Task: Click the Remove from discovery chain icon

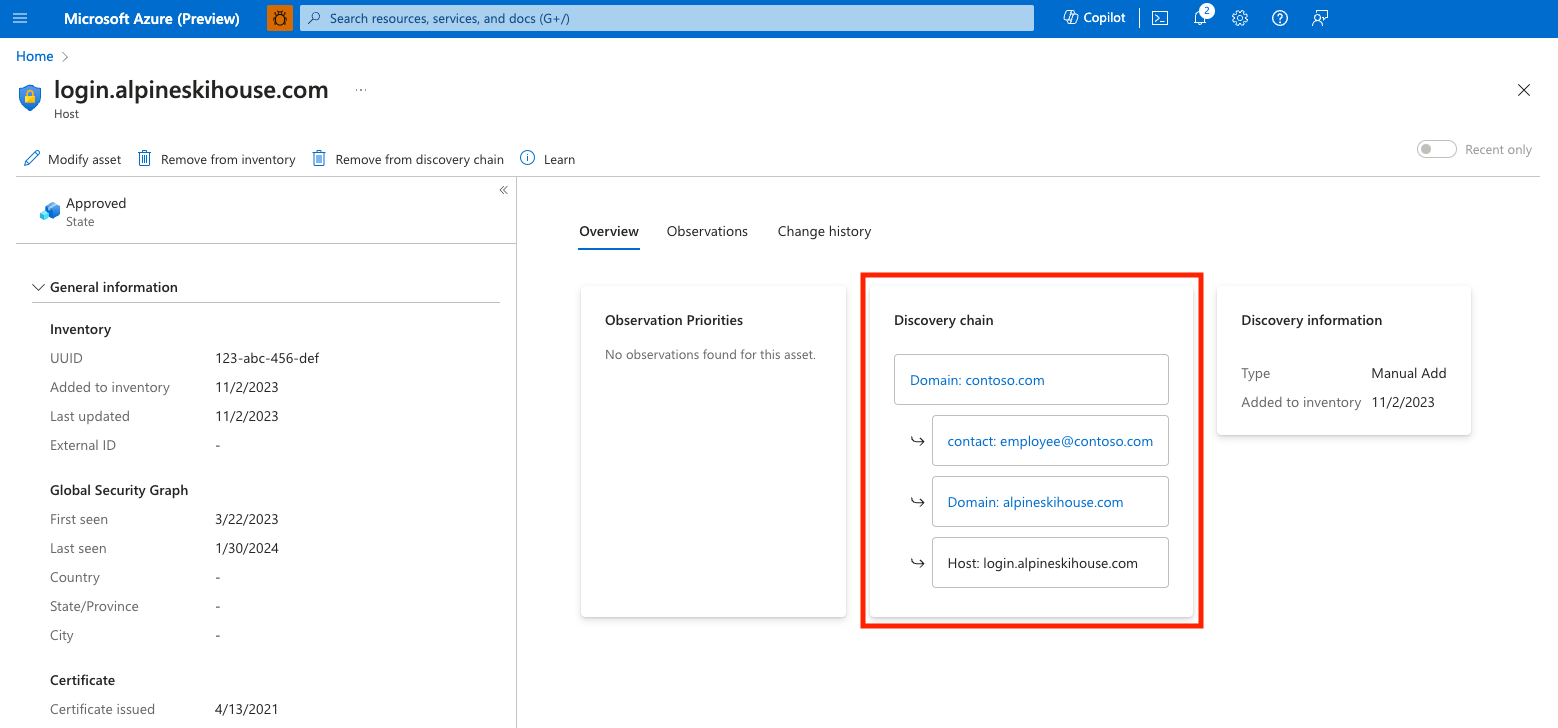Action: point(319,158)
